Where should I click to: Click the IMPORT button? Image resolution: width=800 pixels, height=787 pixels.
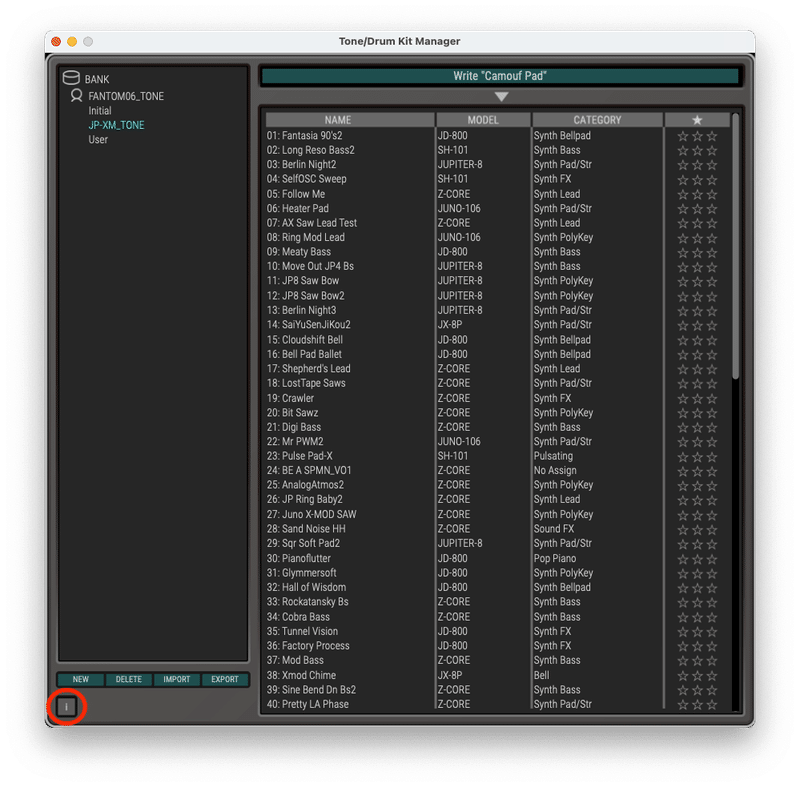pyautogui.click(x=177, y=679)
